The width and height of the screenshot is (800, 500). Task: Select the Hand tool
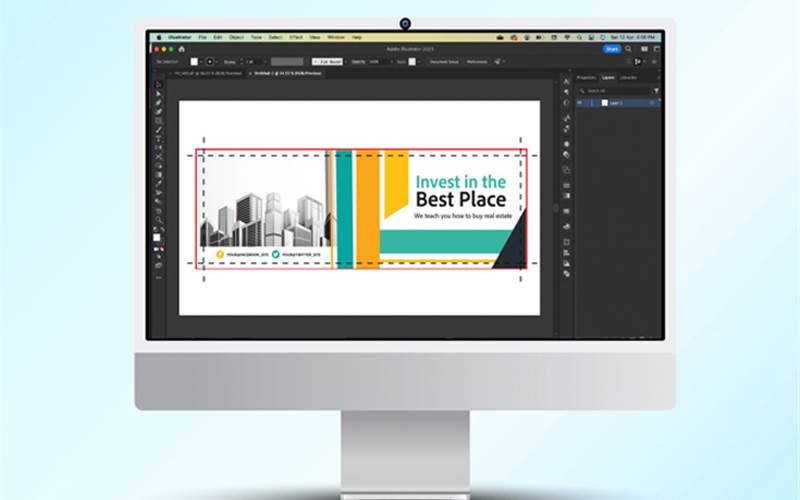click(x=159, y=211)
